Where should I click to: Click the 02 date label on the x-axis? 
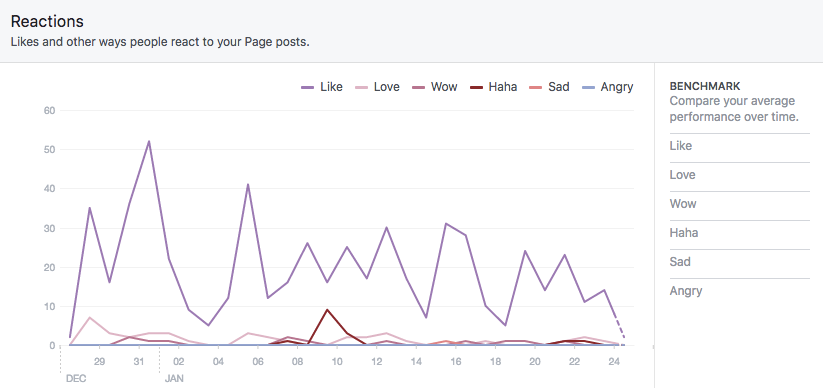tap(179, 361)
